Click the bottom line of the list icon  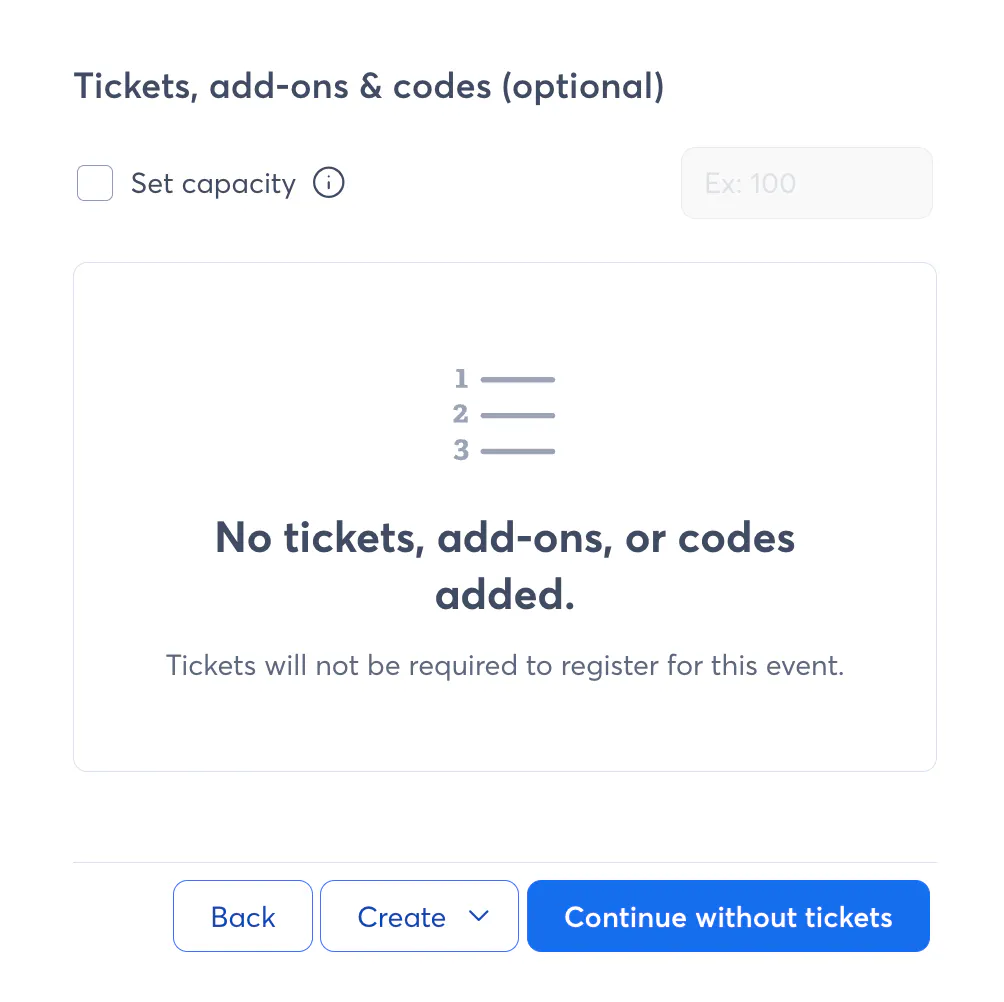point(517,452)
